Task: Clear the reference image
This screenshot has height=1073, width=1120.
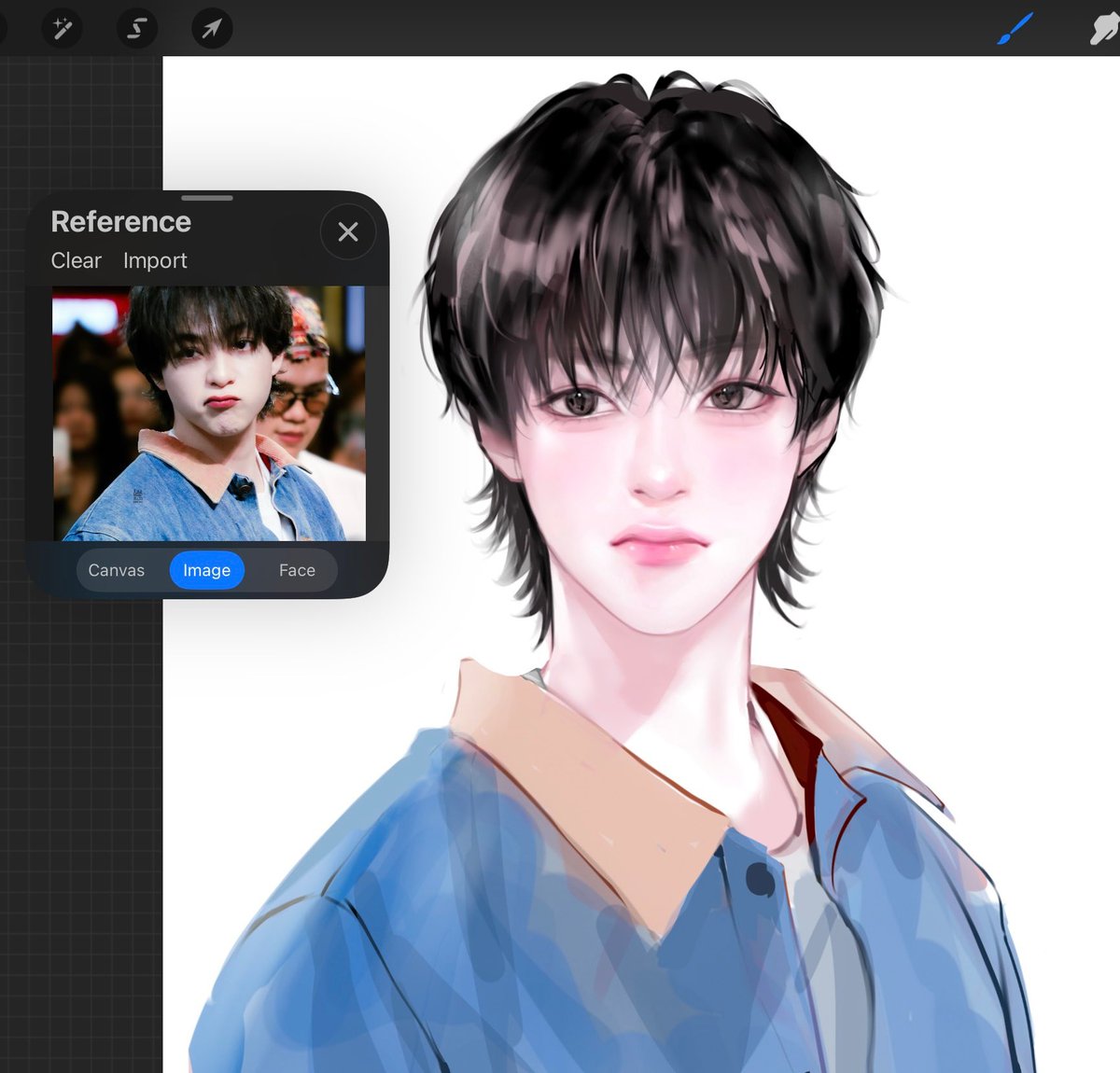Action: tap(76, 260)
